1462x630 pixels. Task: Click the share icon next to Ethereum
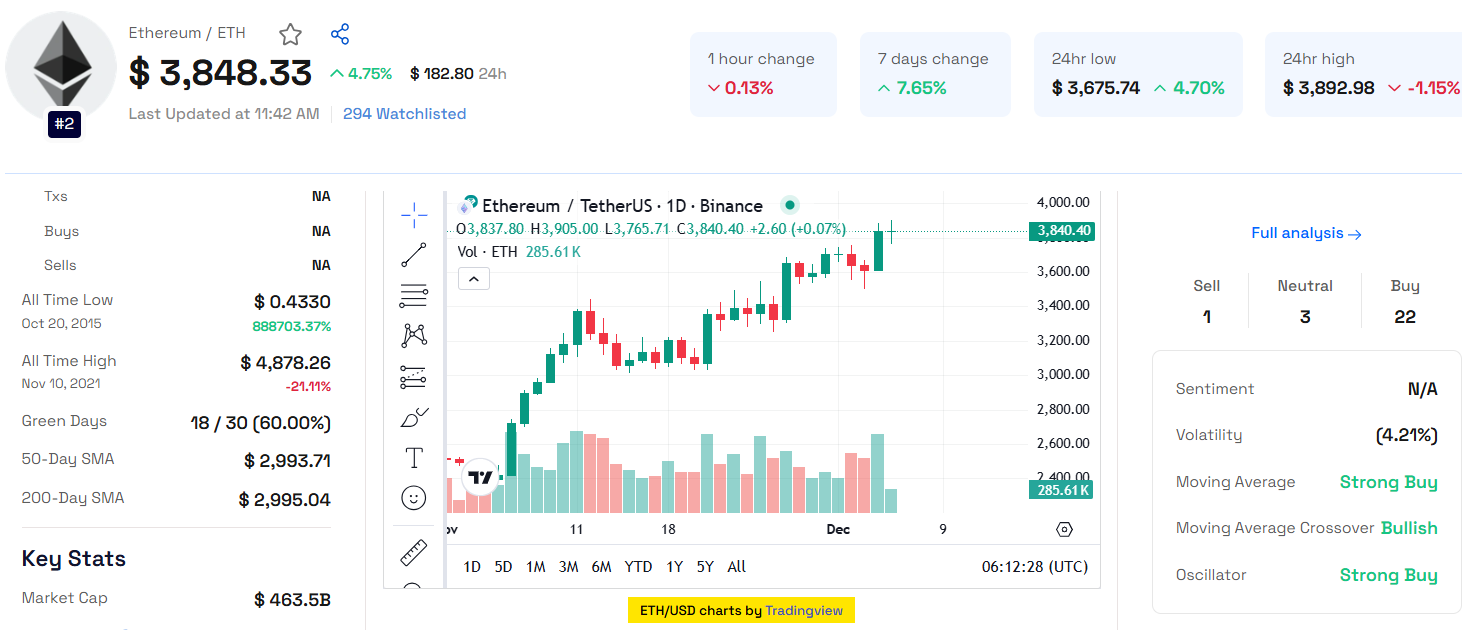(340, 34)
